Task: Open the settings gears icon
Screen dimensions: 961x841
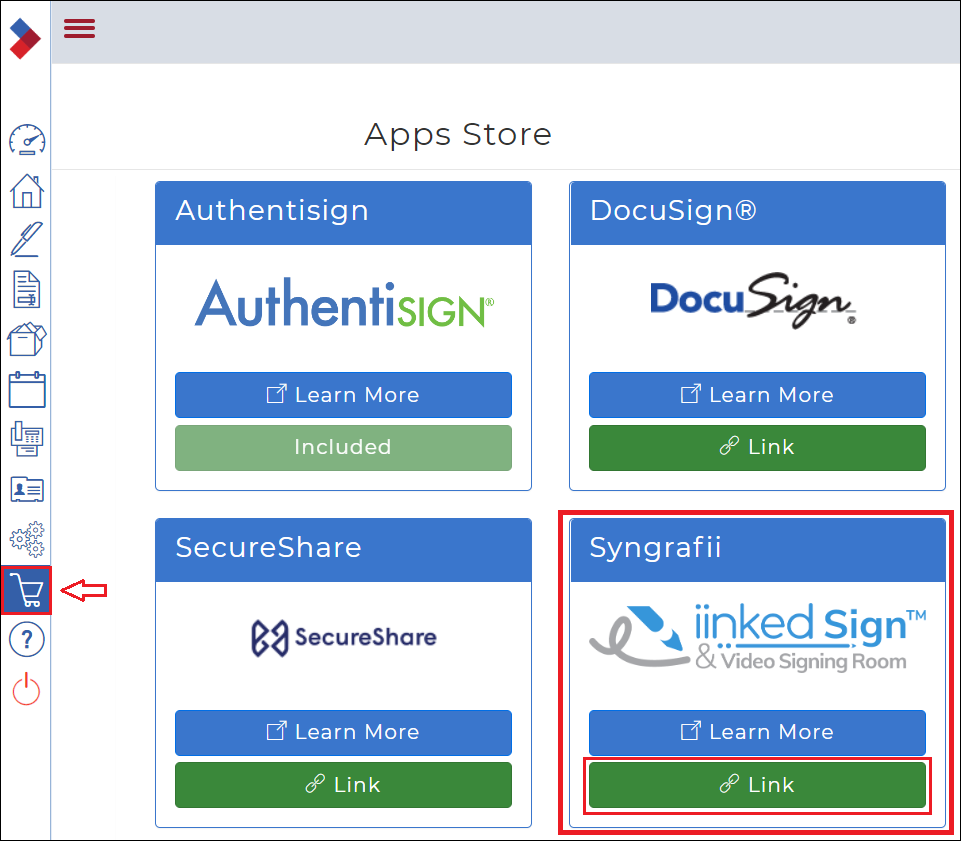Action: [x=27, y=540]
